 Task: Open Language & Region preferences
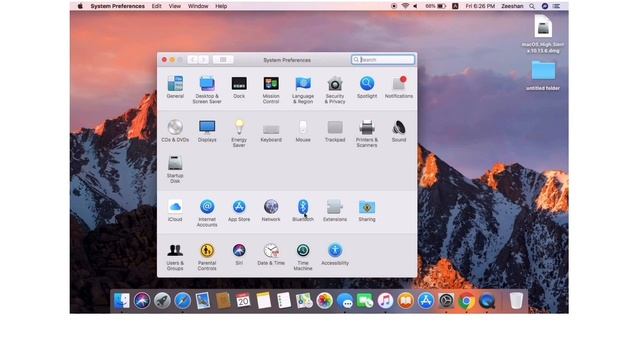[x=303, y=89]
